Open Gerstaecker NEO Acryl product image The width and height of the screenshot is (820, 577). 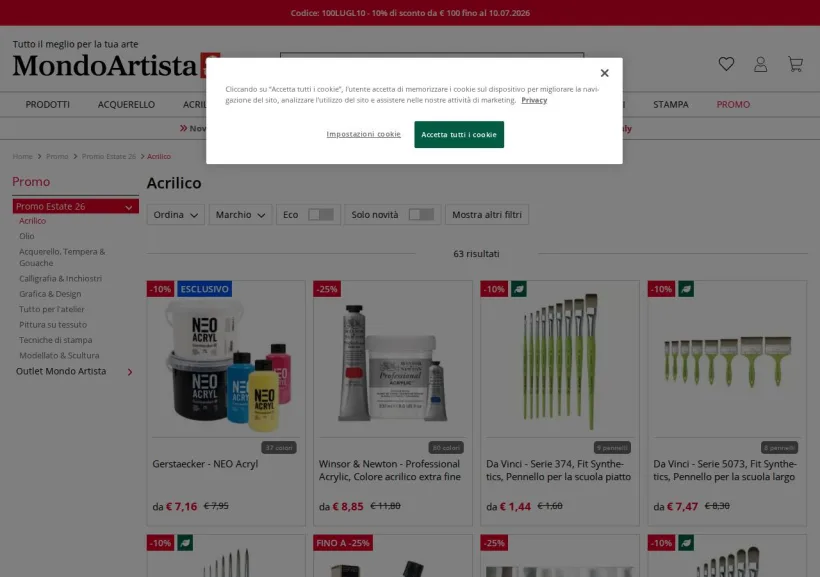point(226,365)
